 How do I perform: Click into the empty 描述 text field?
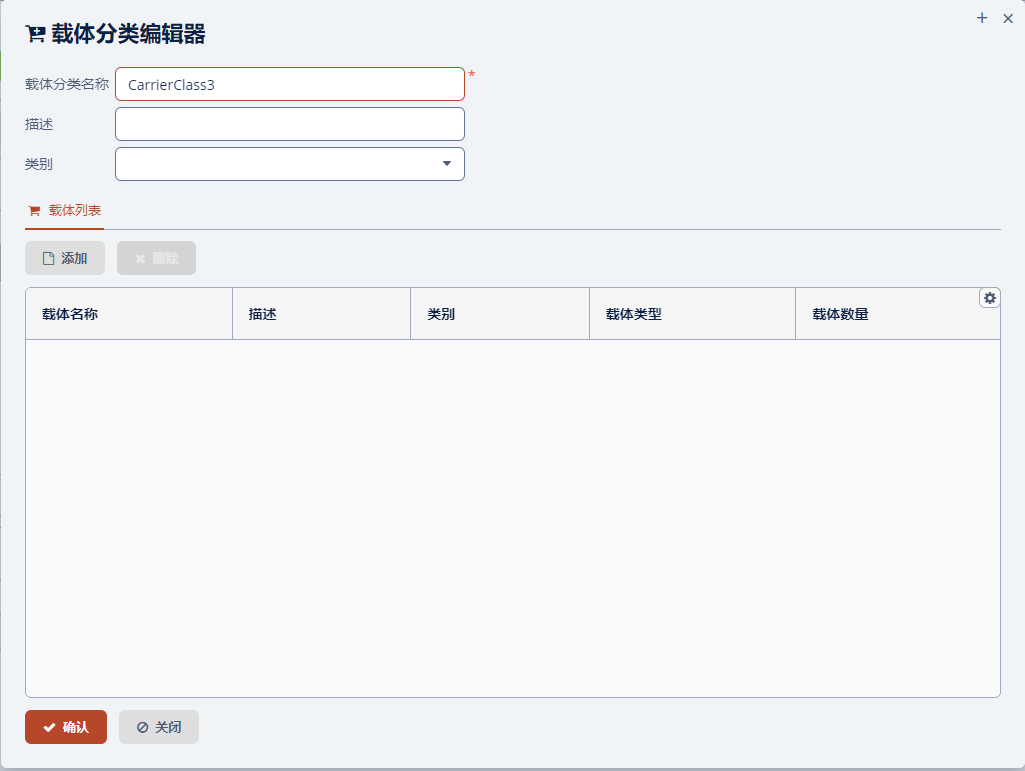point(290,124)
